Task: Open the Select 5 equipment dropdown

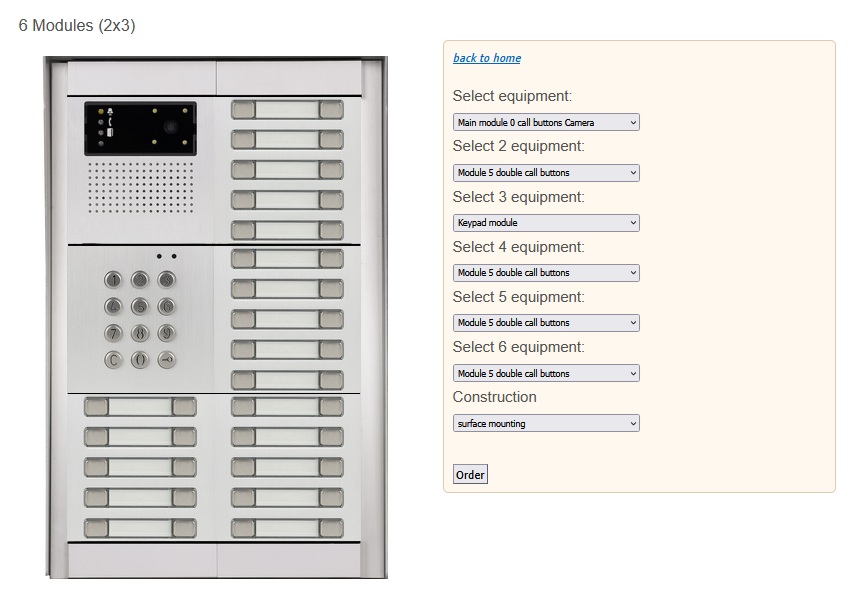Action: (x=545, y=323)
